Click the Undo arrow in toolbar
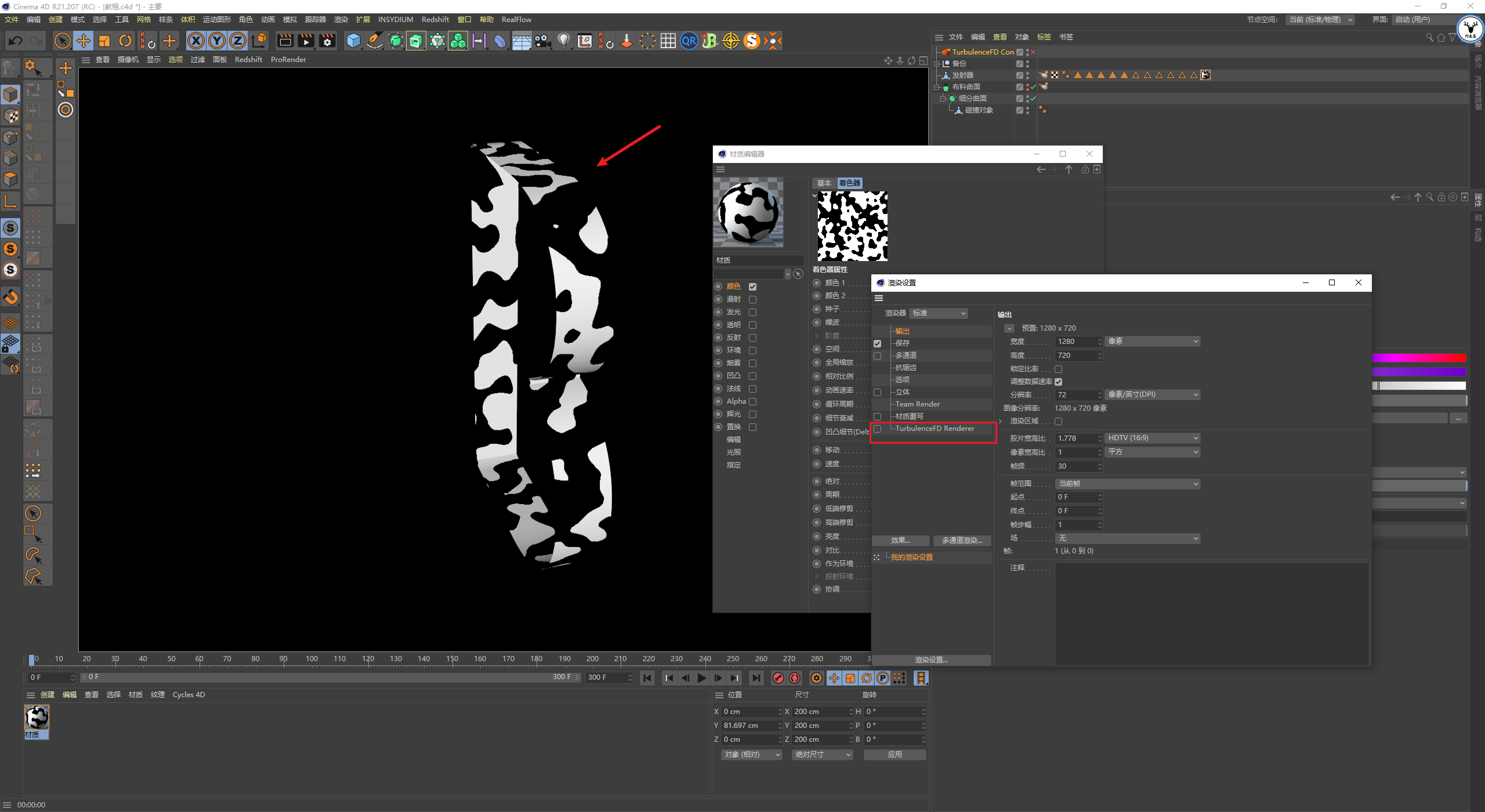The height and width of the screenshot is (812, 1485). 16,41
